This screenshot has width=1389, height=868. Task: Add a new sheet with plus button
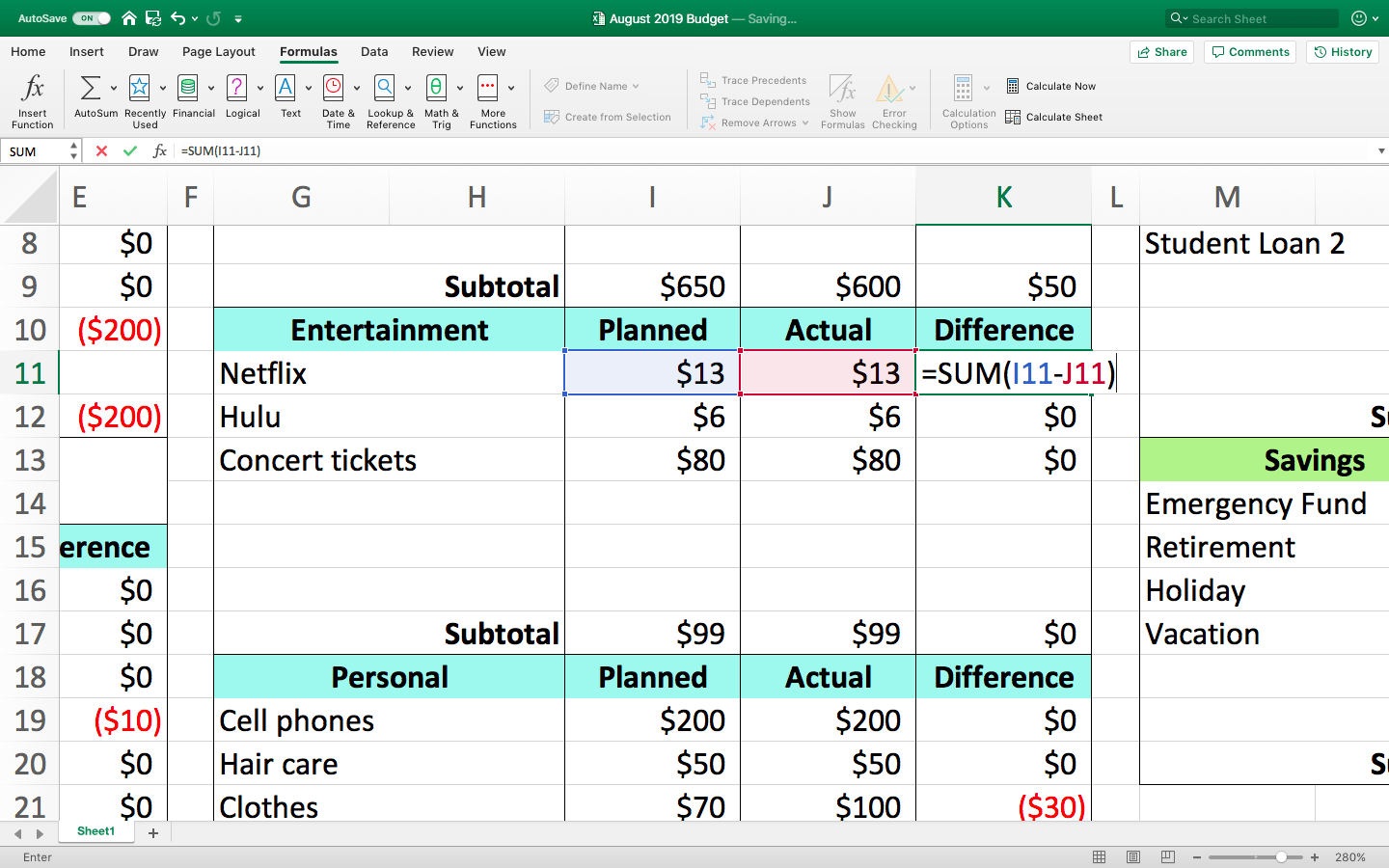[x=152, y=833]
